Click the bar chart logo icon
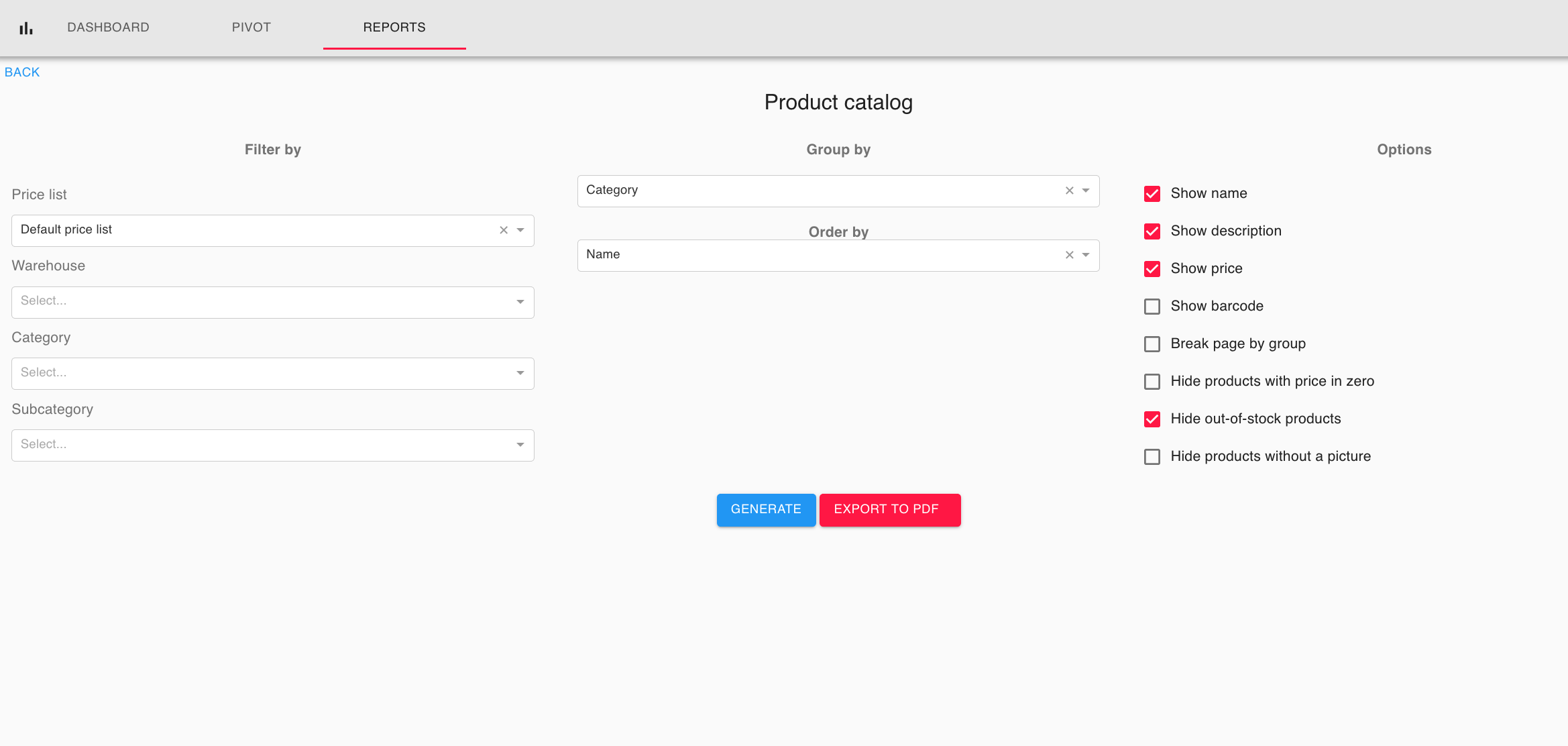The height and width of the screenshot is (746, 1568). (x=26, y=28)
